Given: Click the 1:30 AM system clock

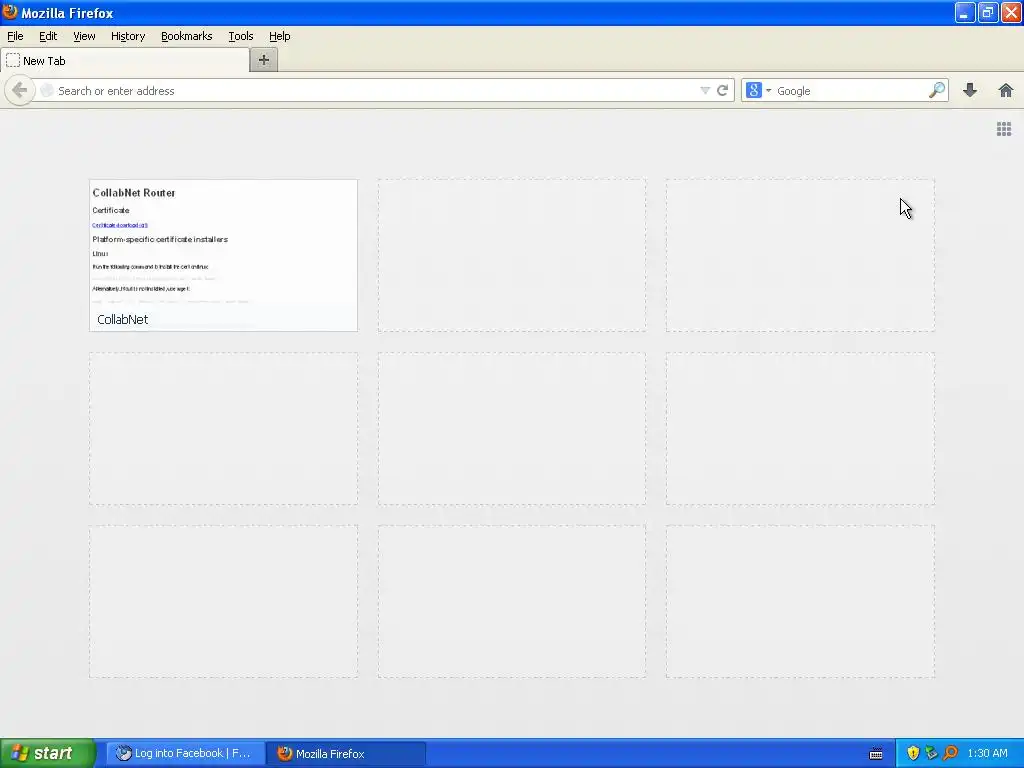Looking at the screenshot, I should (987, 753).
